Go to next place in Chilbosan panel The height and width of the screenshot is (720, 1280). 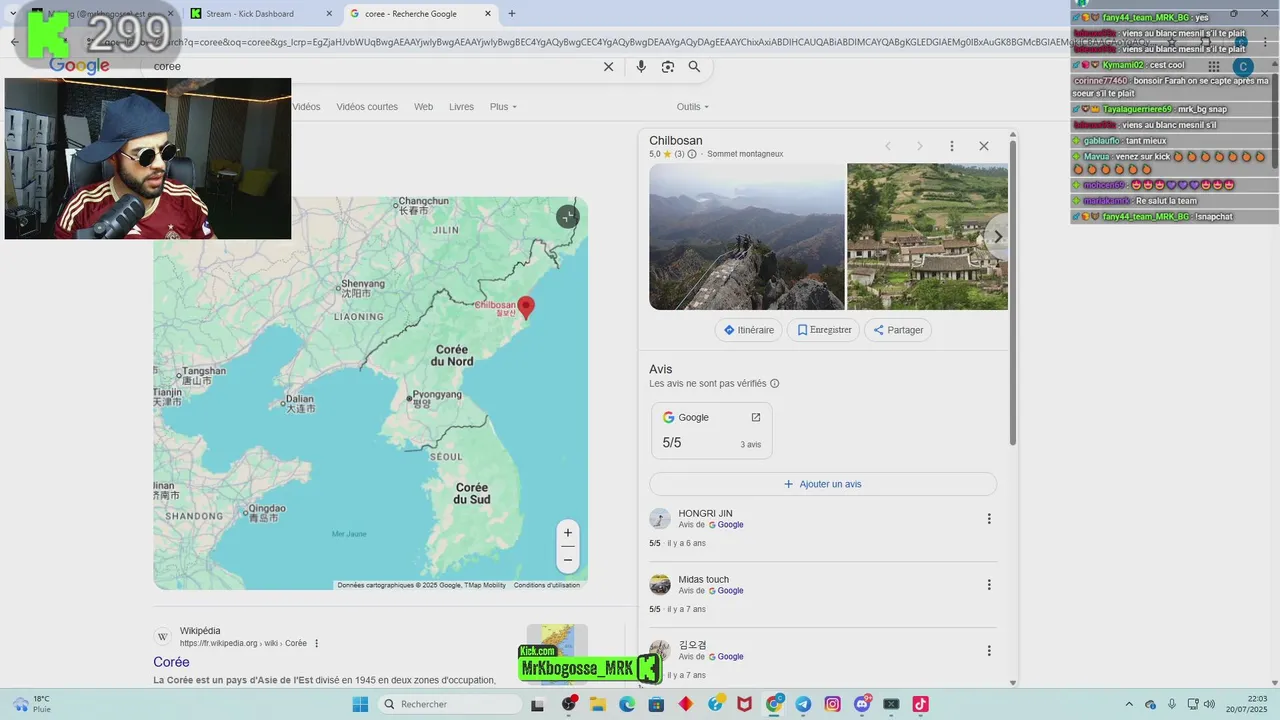click(x=920, y=146)
